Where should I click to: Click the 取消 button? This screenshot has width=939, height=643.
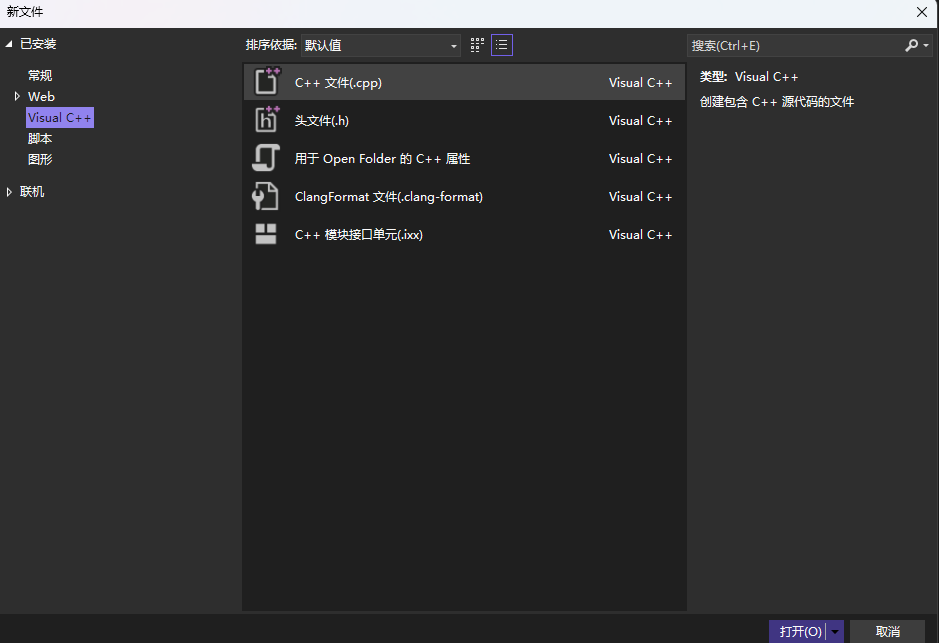887,632
